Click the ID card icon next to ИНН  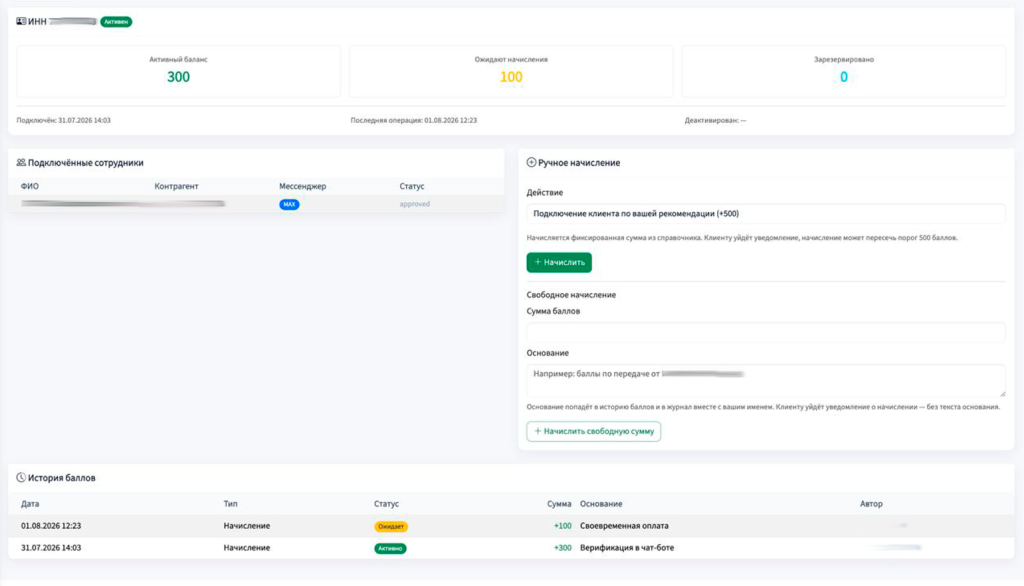(21, 22)
